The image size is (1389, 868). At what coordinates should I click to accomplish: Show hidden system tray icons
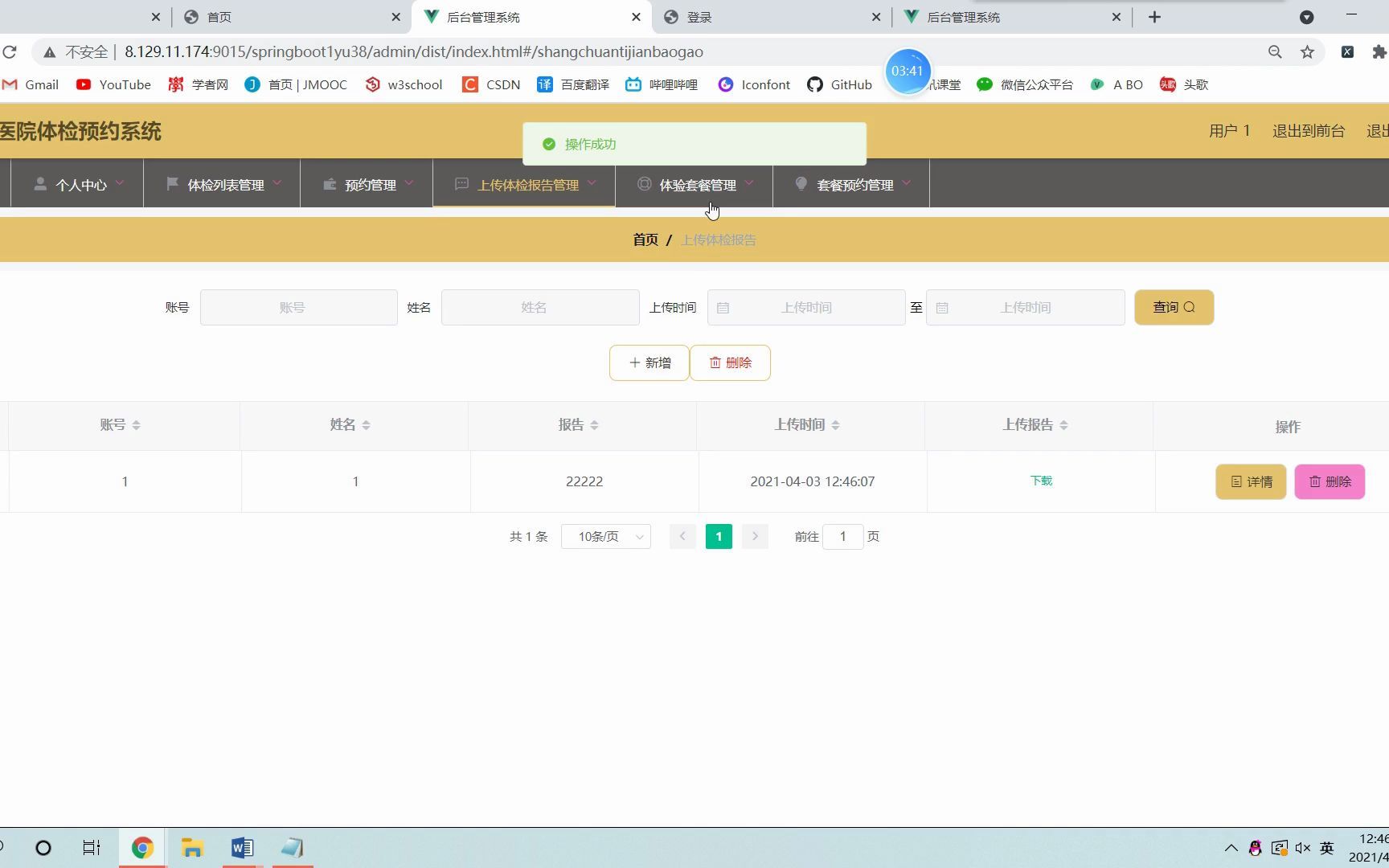(x=1231, y=848)
